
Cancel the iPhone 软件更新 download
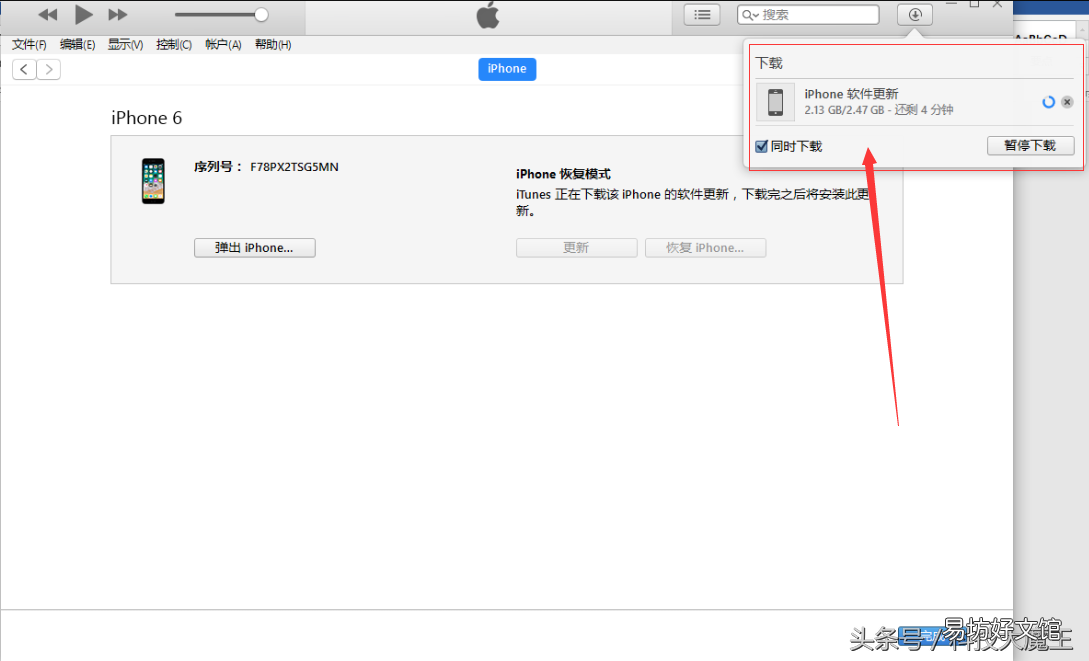coord(1067,102)
